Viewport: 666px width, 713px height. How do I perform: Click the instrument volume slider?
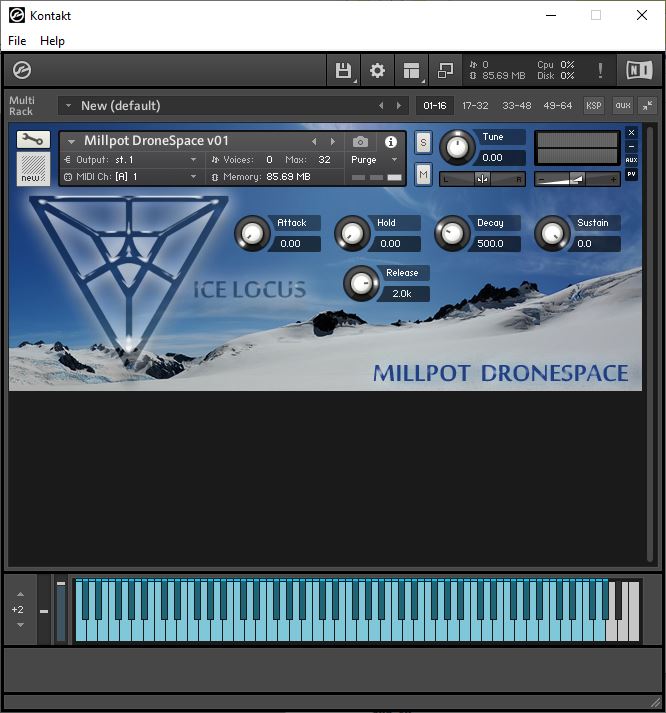point(577,179)
